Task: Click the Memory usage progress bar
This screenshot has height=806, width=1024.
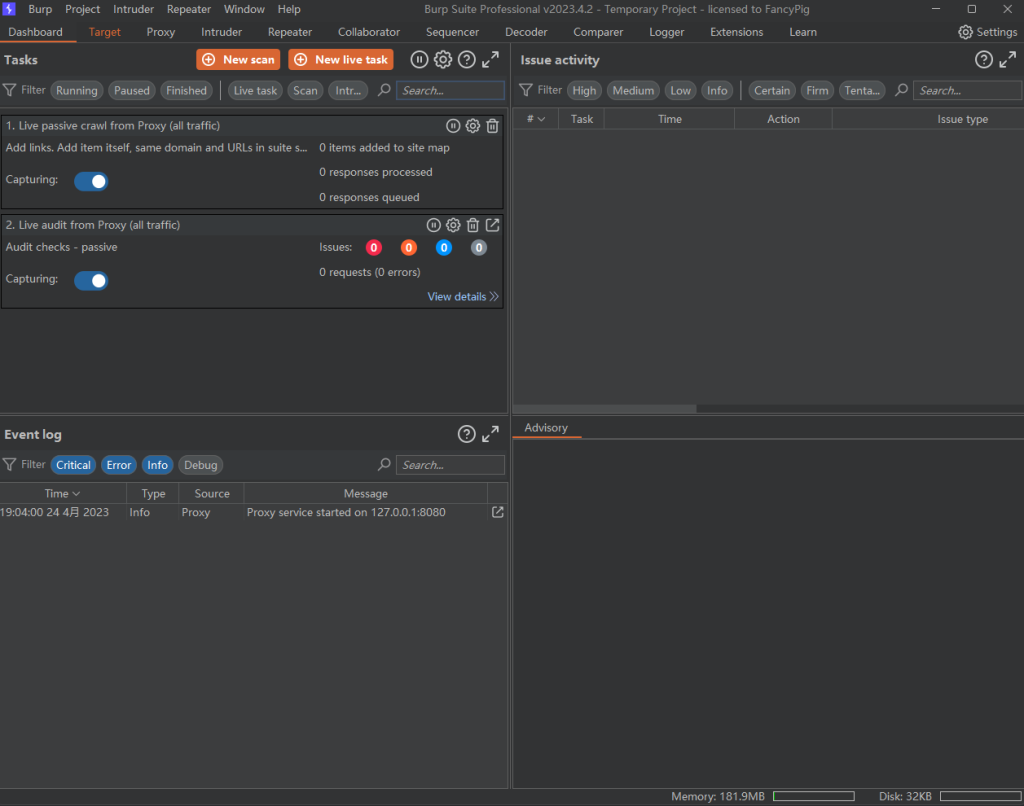Action: pos(813,796)
